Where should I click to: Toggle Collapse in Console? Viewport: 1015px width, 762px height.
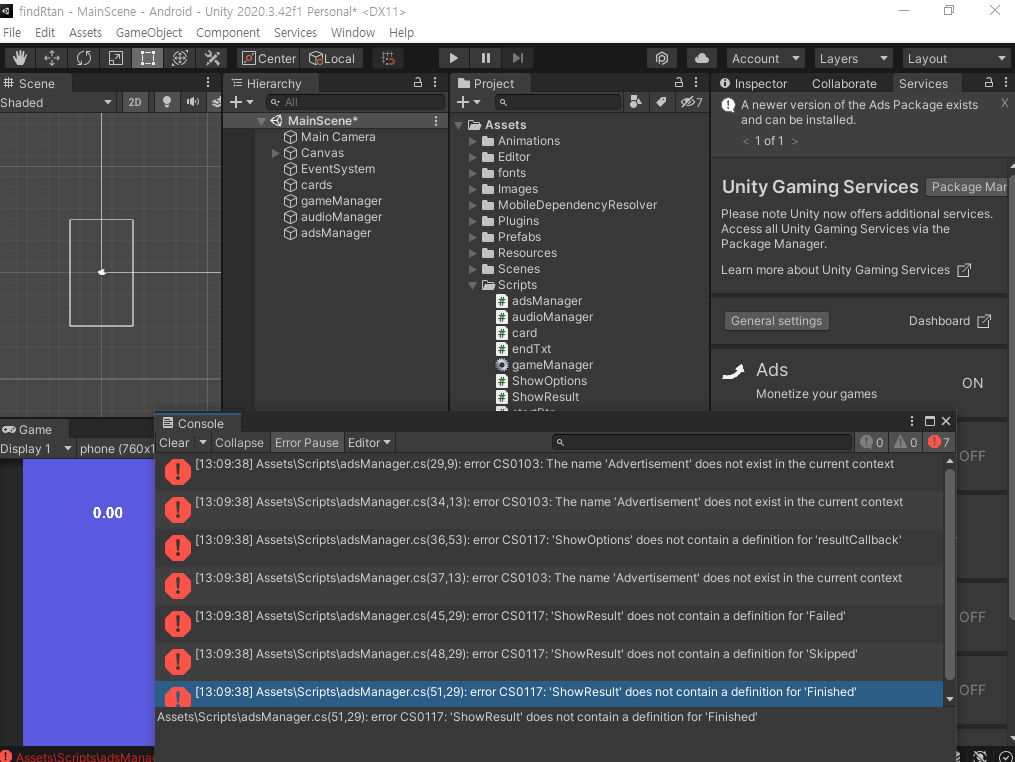click(240, 443)
